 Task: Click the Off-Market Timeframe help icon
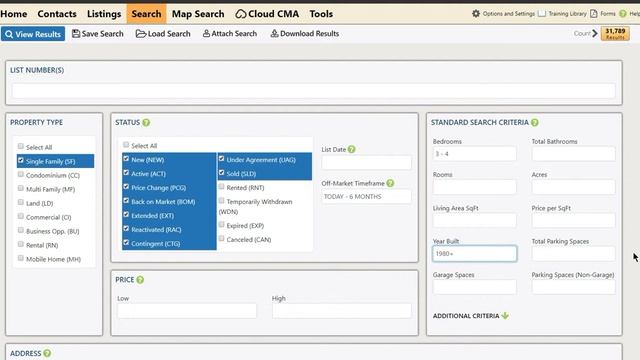coord(390,183)
